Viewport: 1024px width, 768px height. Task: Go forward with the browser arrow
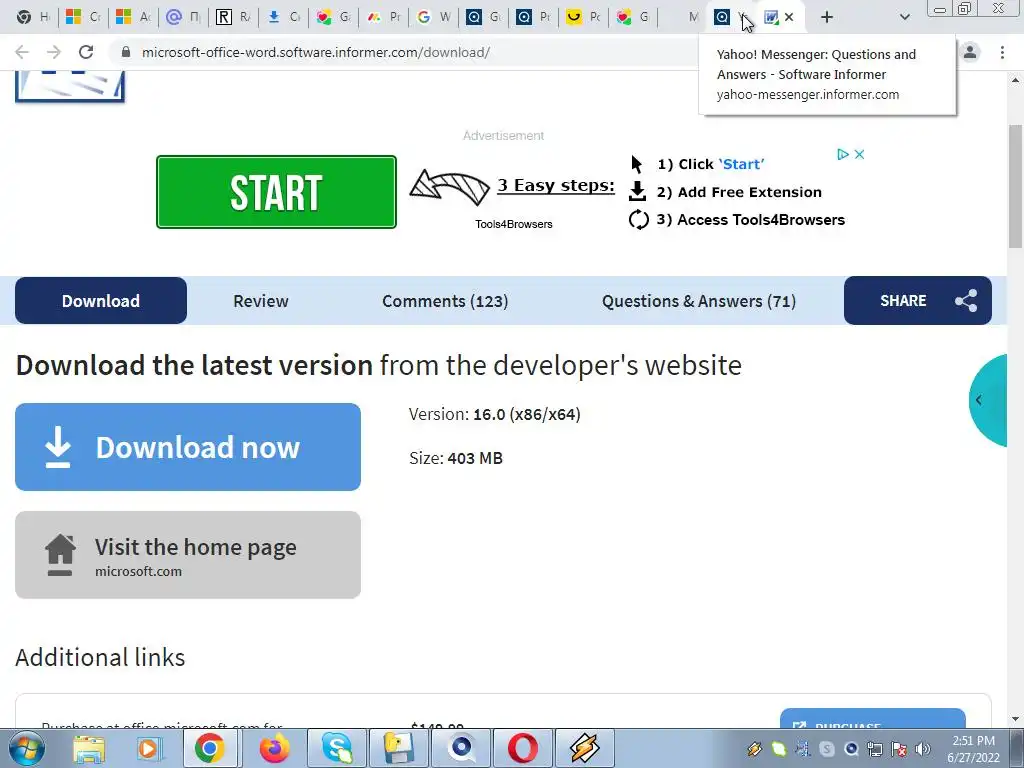click(54, 52)
